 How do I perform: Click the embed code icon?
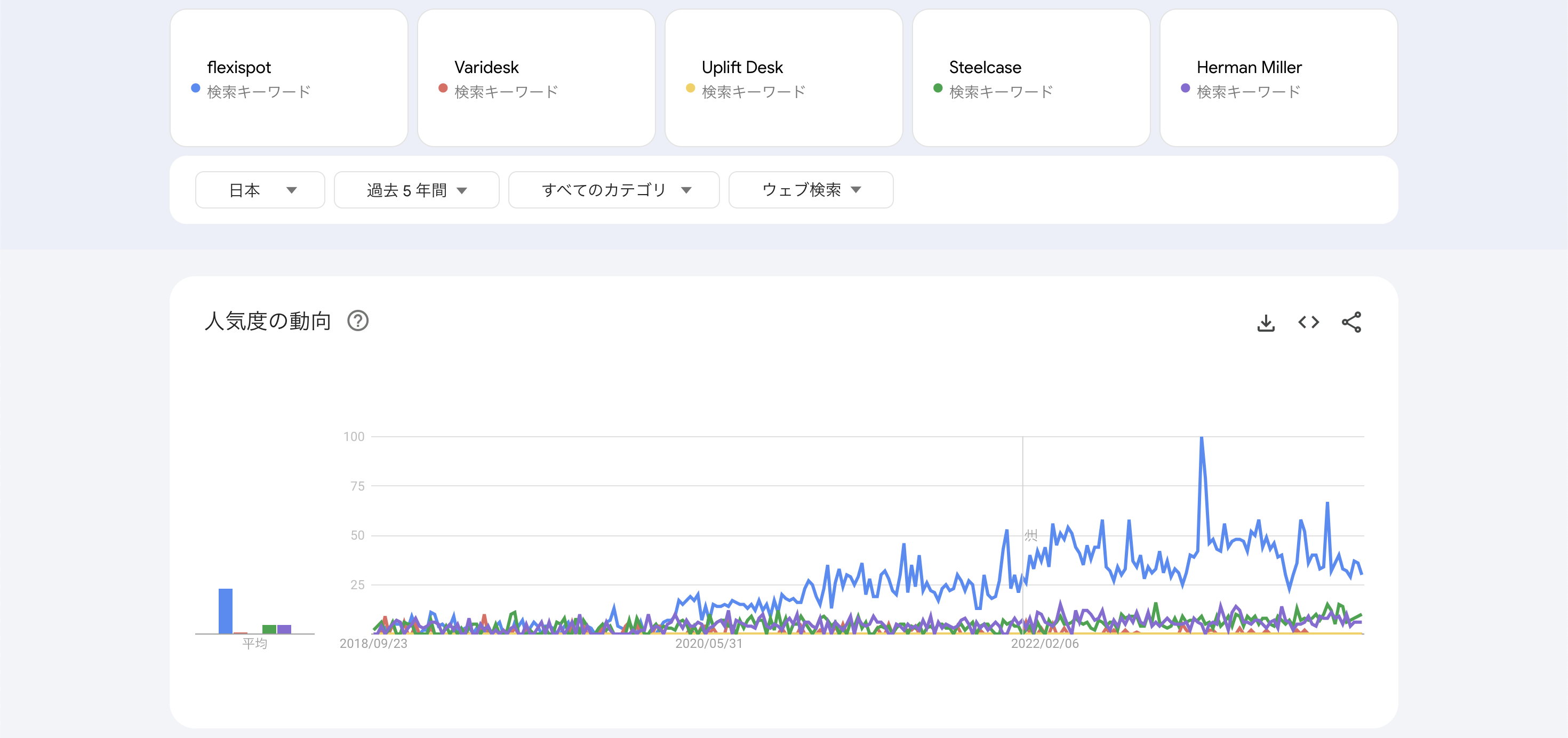(x=1308, y=323)
